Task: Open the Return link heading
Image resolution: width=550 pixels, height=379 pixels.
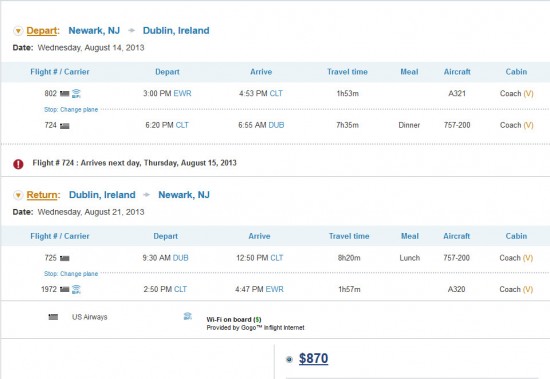Action: coord(42,195)
